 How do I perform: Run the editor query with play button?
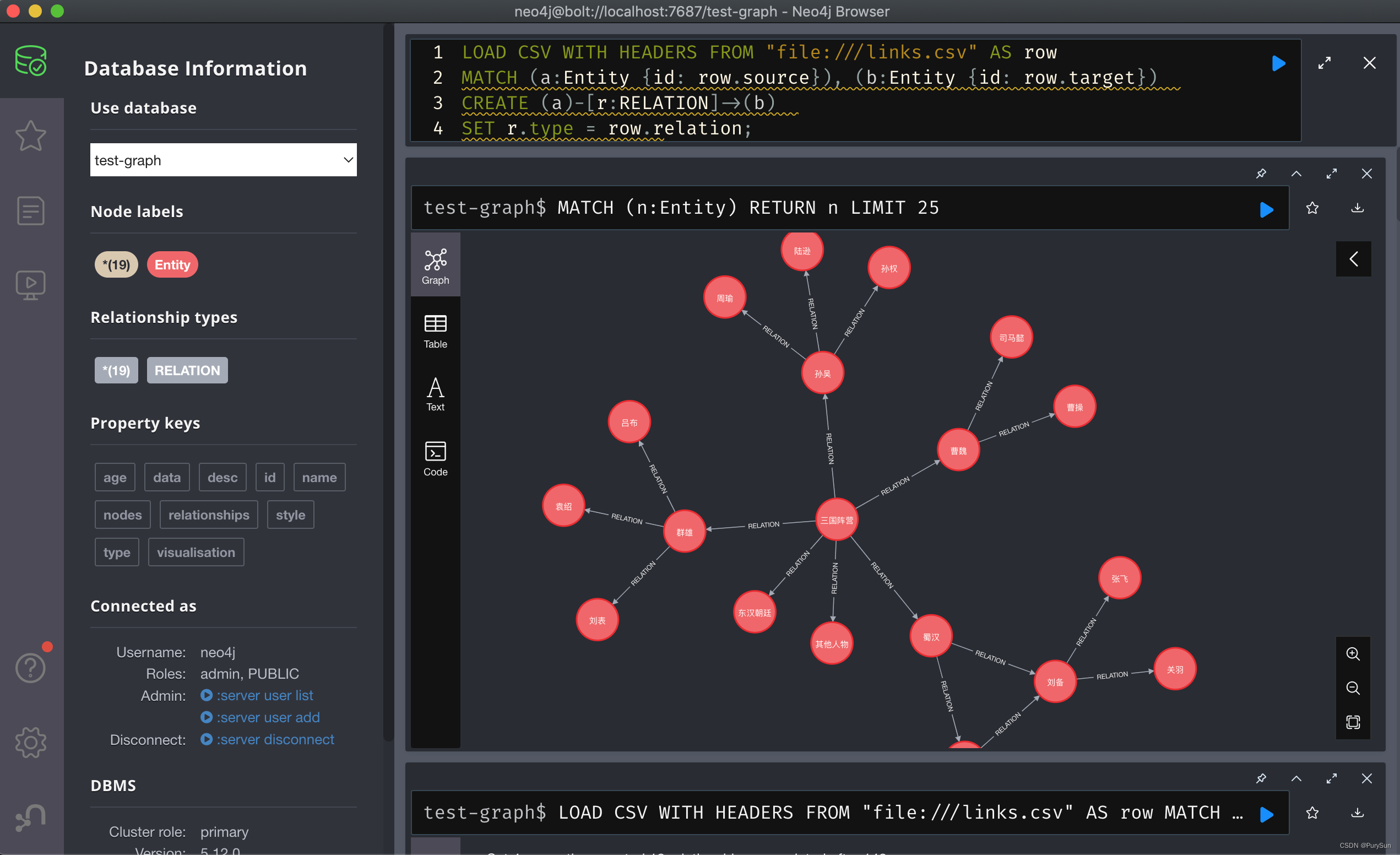click(x=1278, y=63)
